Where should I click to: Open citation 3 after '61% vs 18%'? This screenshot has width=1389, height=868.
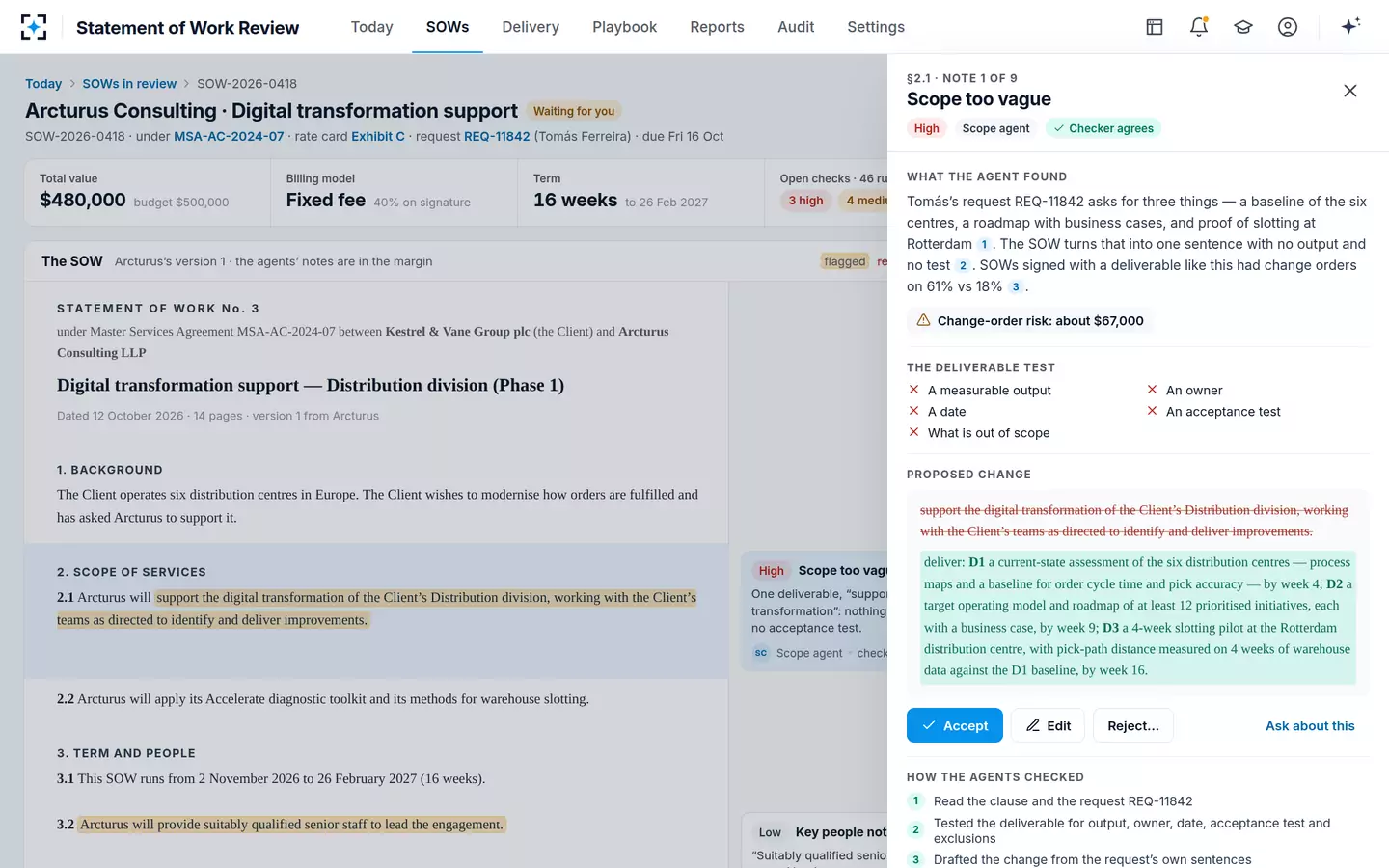pos(1016,286)
